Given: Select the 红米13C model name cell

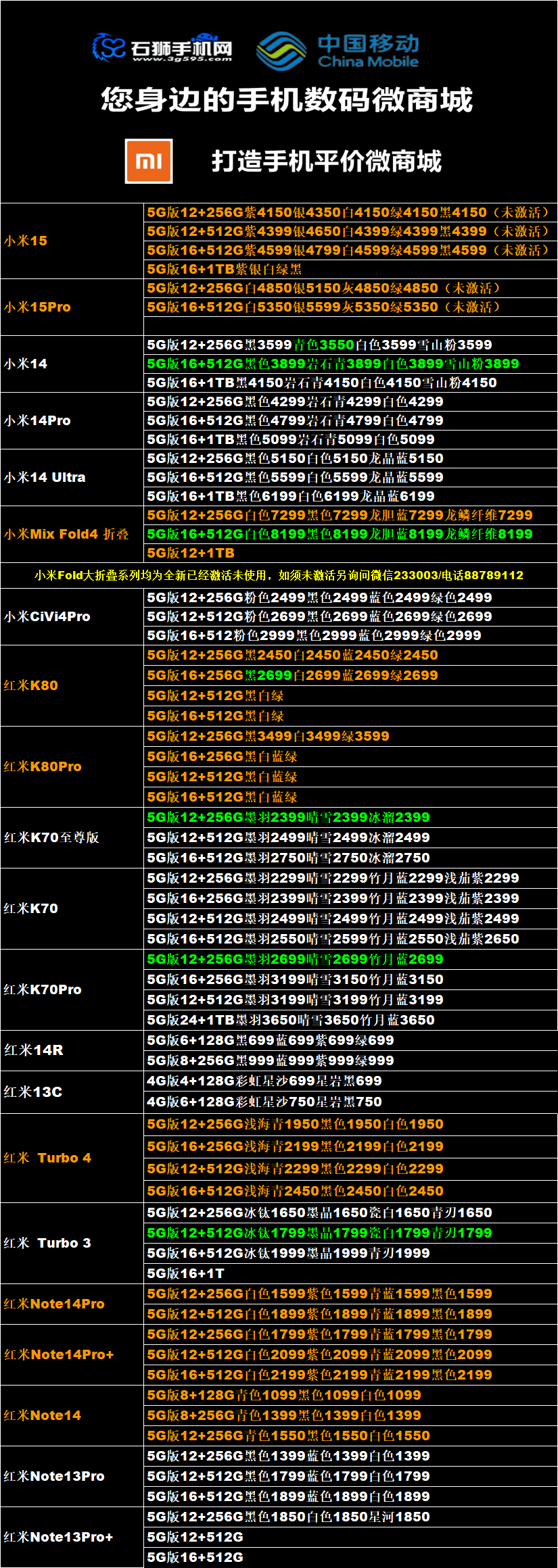Looking at the screenshot, I should (x=72, y=1092).
